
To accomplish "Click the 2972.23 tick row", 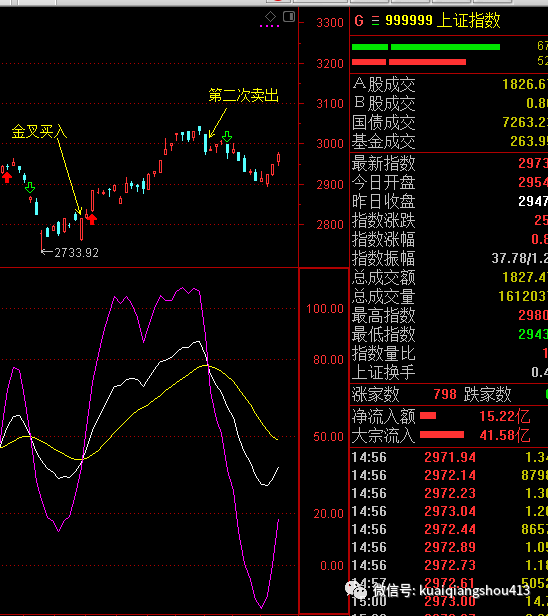I will (449, 493).
